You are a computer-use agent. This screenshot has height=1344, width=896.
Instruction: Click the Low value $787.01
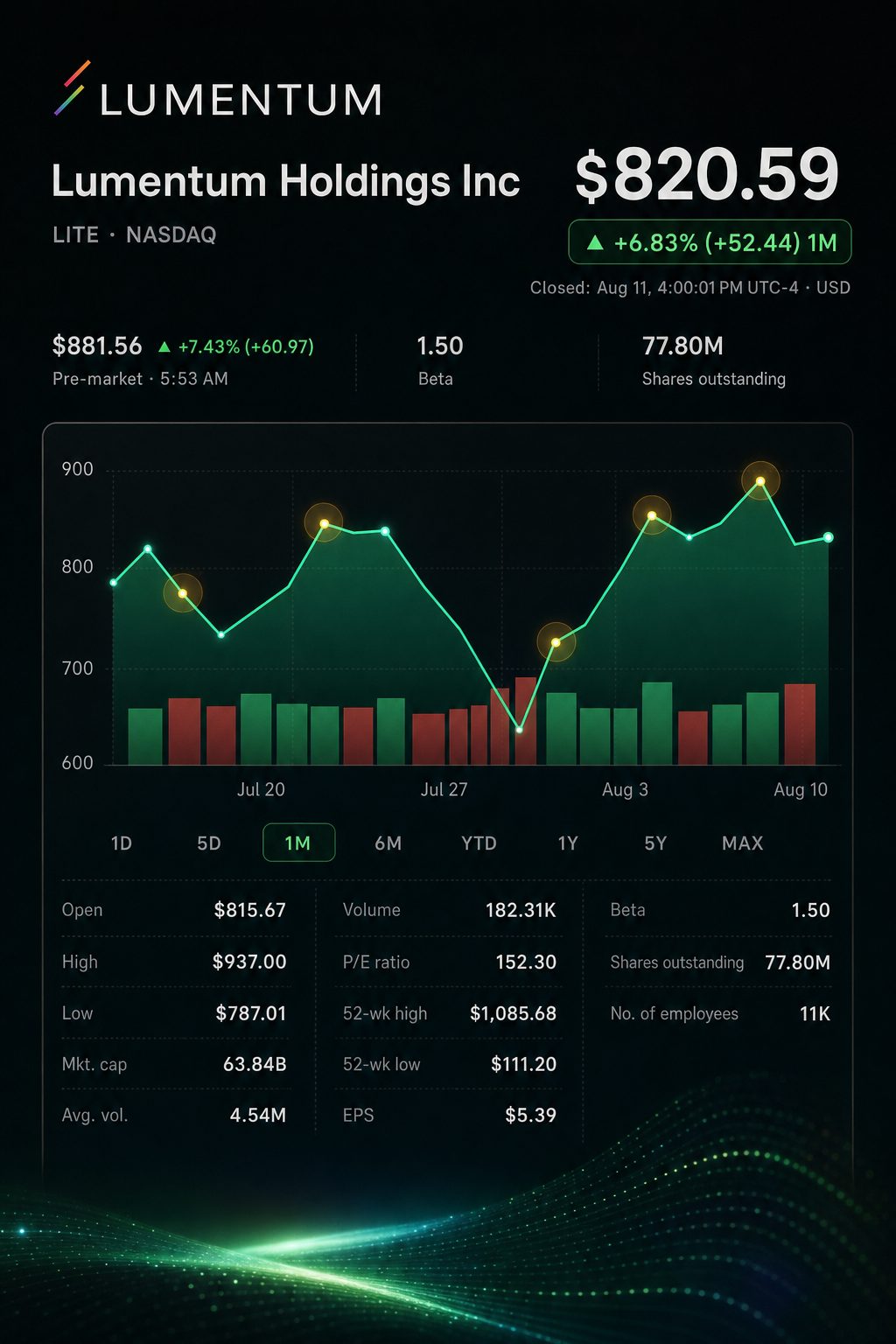click(x=251, y=1013)
